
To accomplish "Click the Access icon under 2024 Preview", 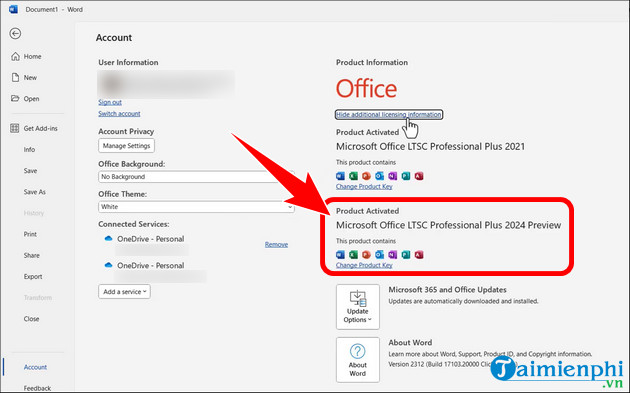I will (x=419, y=255).
